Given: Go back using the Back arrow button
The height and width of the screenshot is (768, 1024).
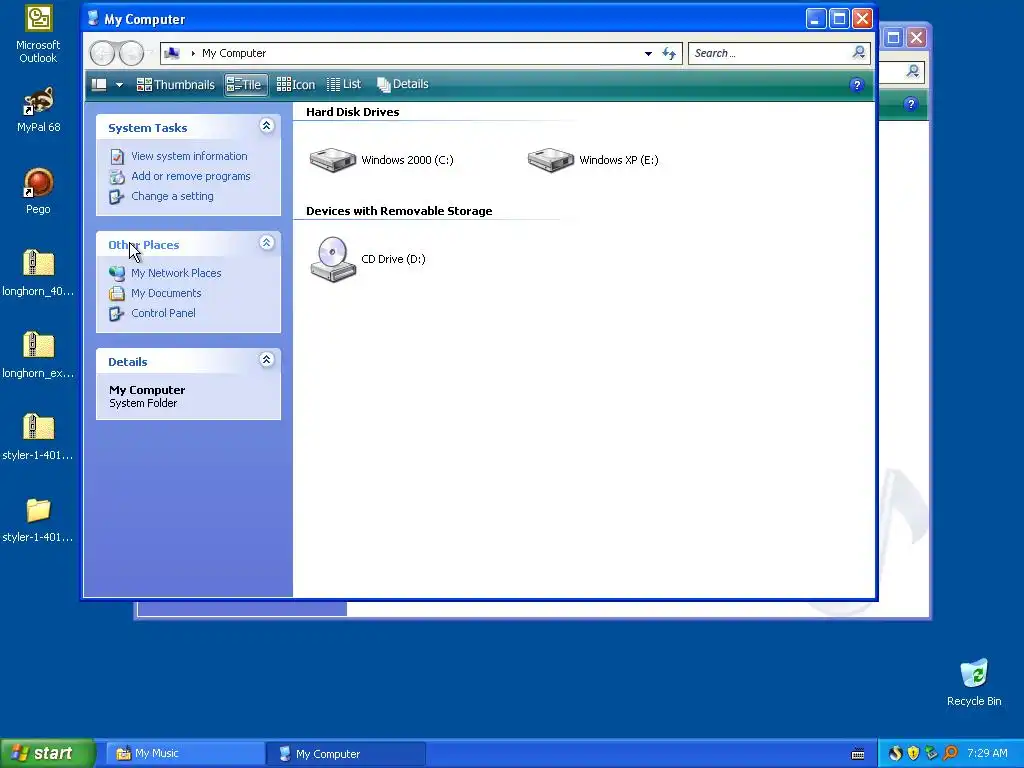Looking at the screenshot, I should point(103,53).
